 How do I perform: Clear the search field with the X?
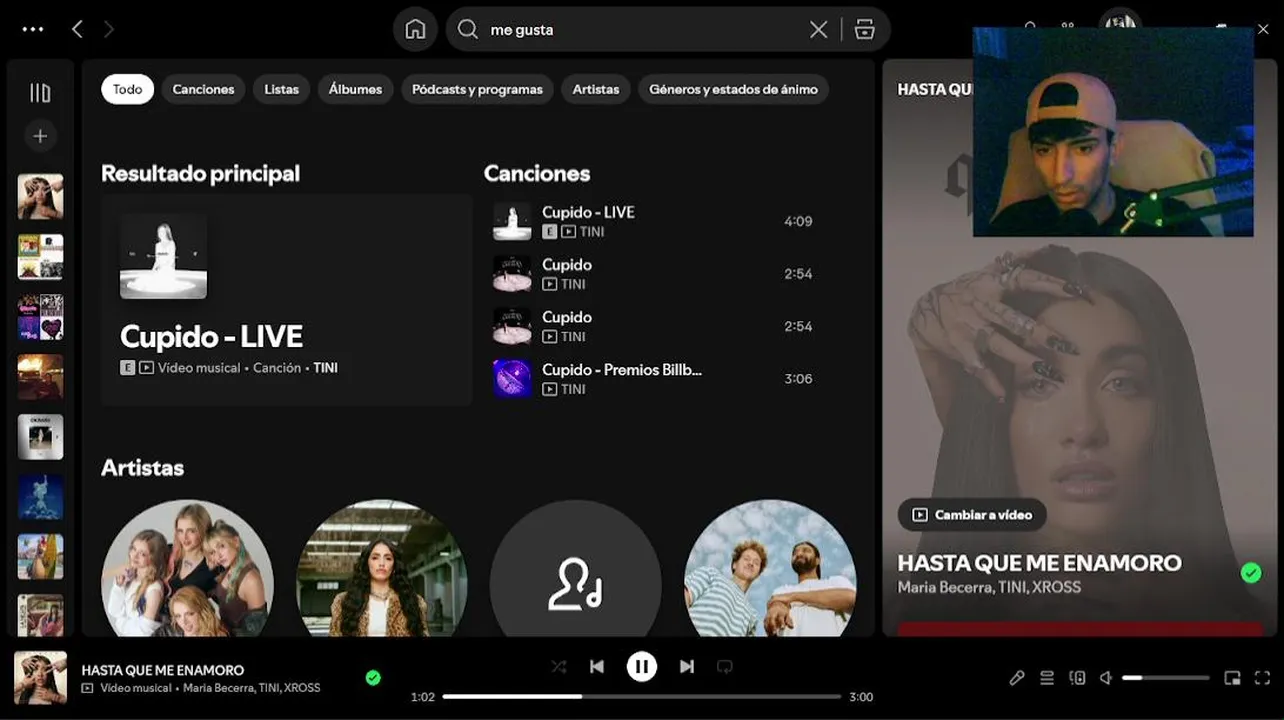pos(818,30)
